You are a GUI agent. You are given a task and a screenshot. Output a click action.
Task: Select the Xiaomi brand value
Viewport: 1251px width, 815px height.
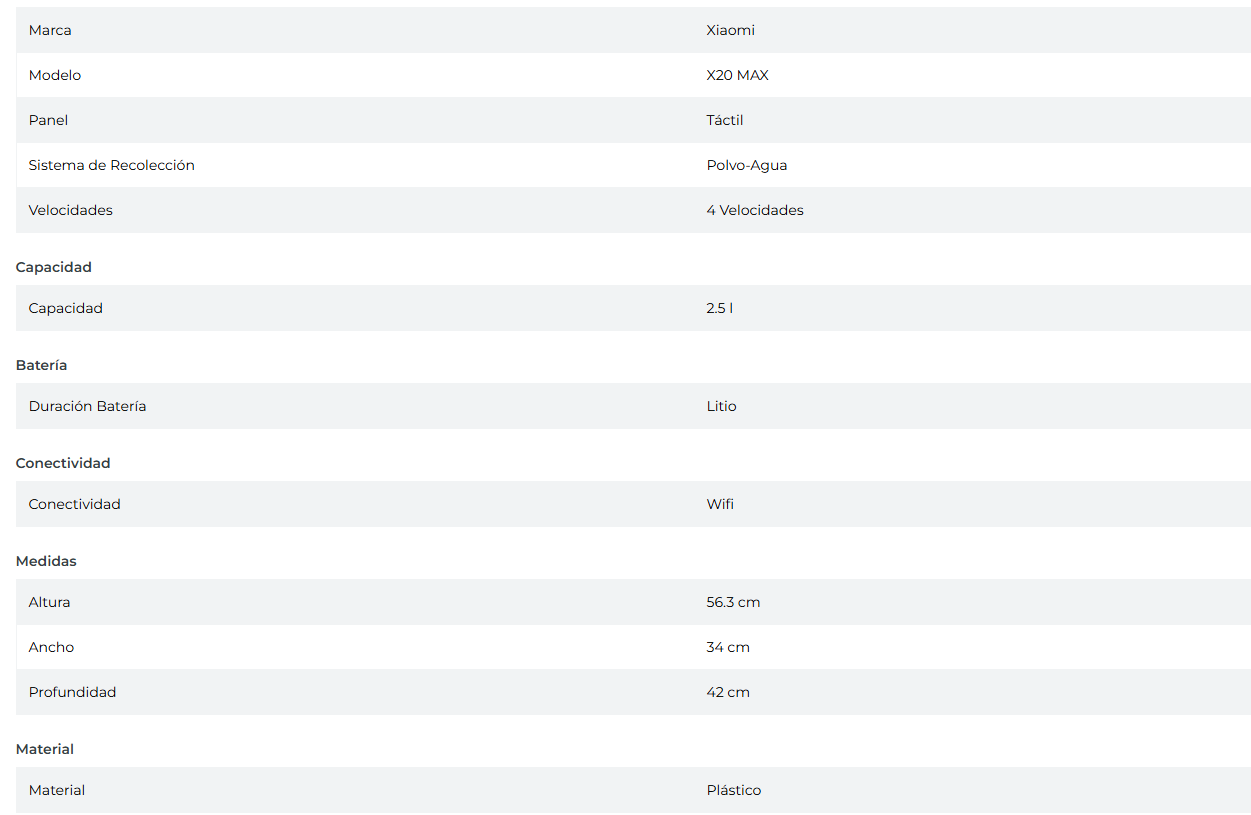tap(730, 30)
